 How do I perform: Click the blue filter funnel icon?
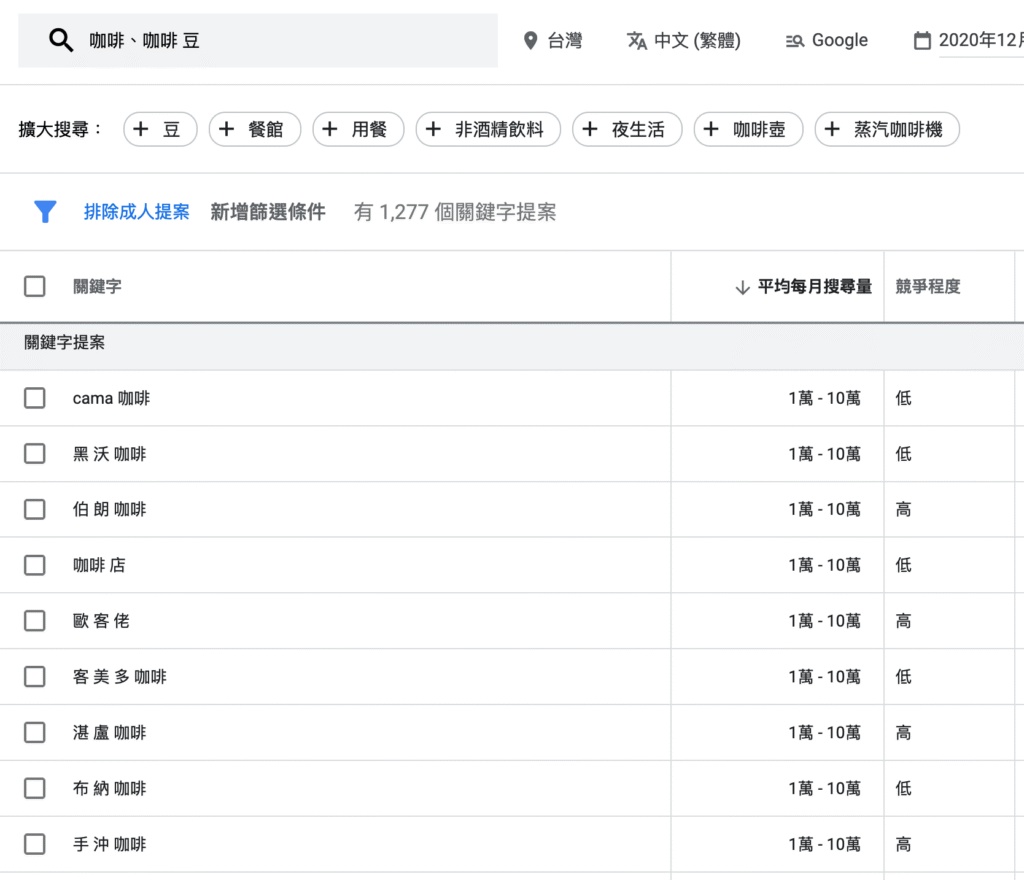[45, 212]
